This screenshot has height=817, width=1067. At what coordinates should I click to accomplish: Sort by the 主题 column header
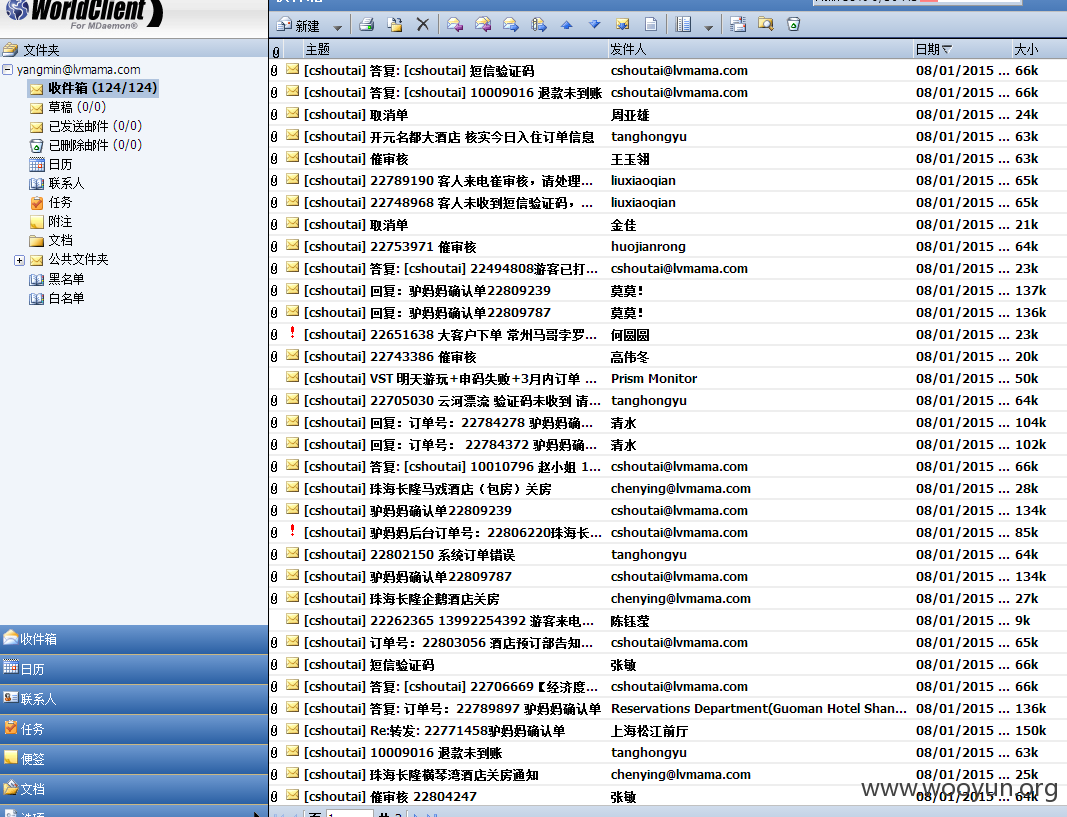[x=455, y=50]
